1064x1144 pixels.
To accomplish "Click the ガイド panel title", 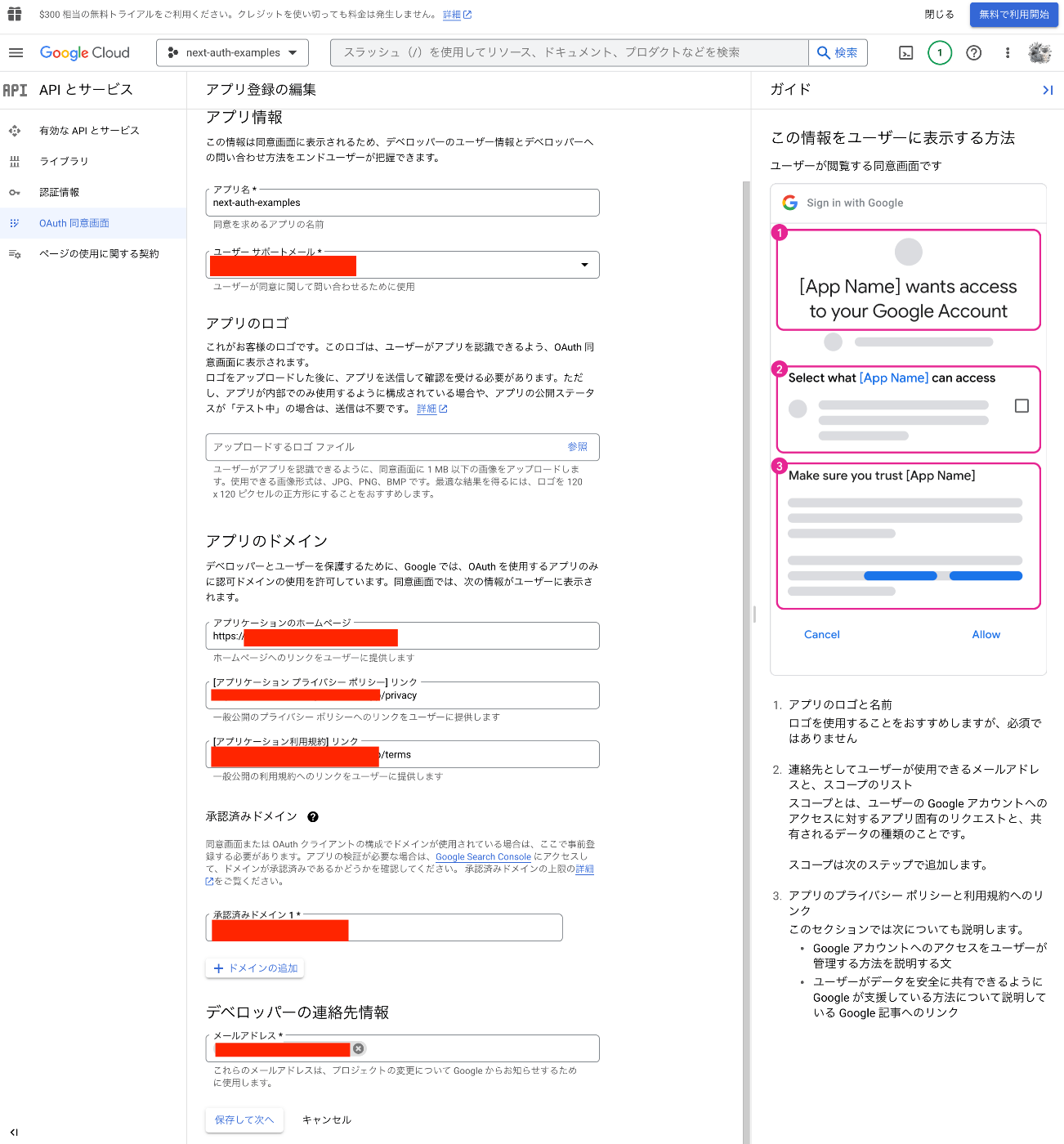I will 790,90.
